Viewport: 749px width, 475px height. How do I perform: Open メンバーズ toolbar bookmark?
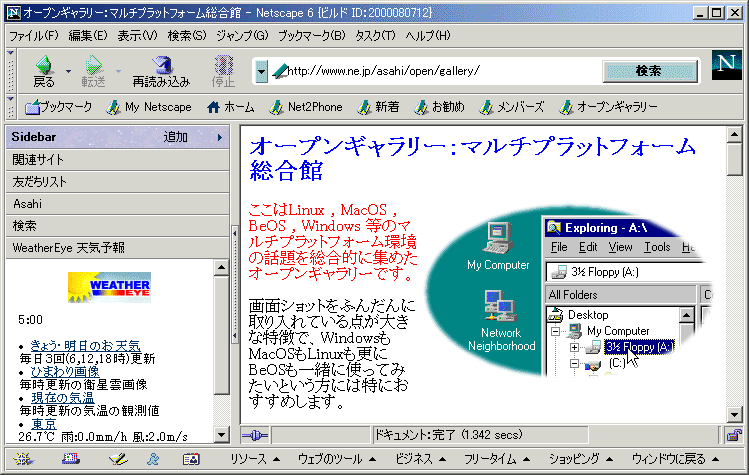512,107
